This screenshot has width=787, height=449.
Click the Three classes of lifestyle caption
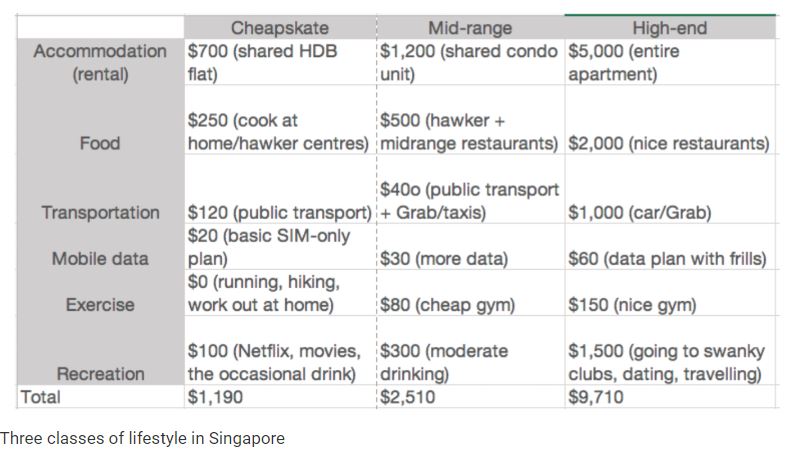[x=142, y=438]
